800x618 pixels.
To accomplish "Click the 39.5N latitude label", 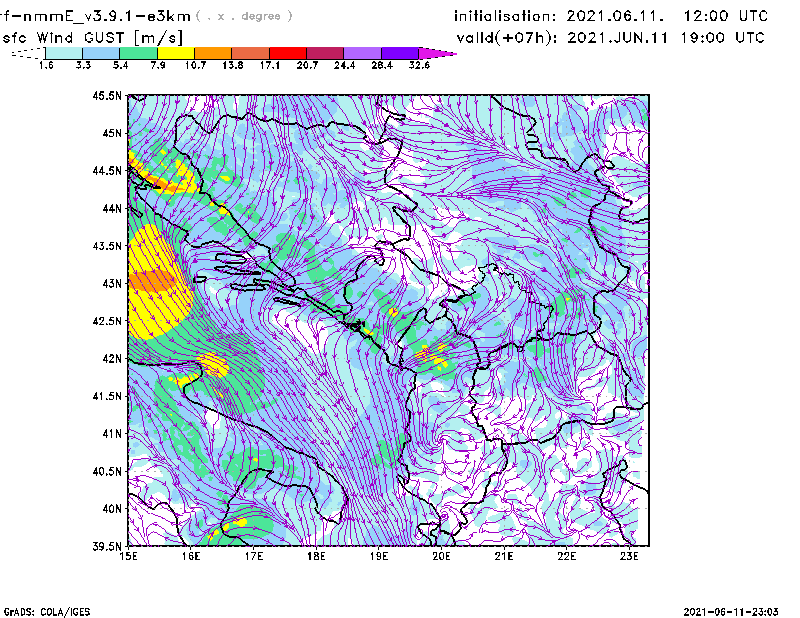I will click(x=107, y=546).
